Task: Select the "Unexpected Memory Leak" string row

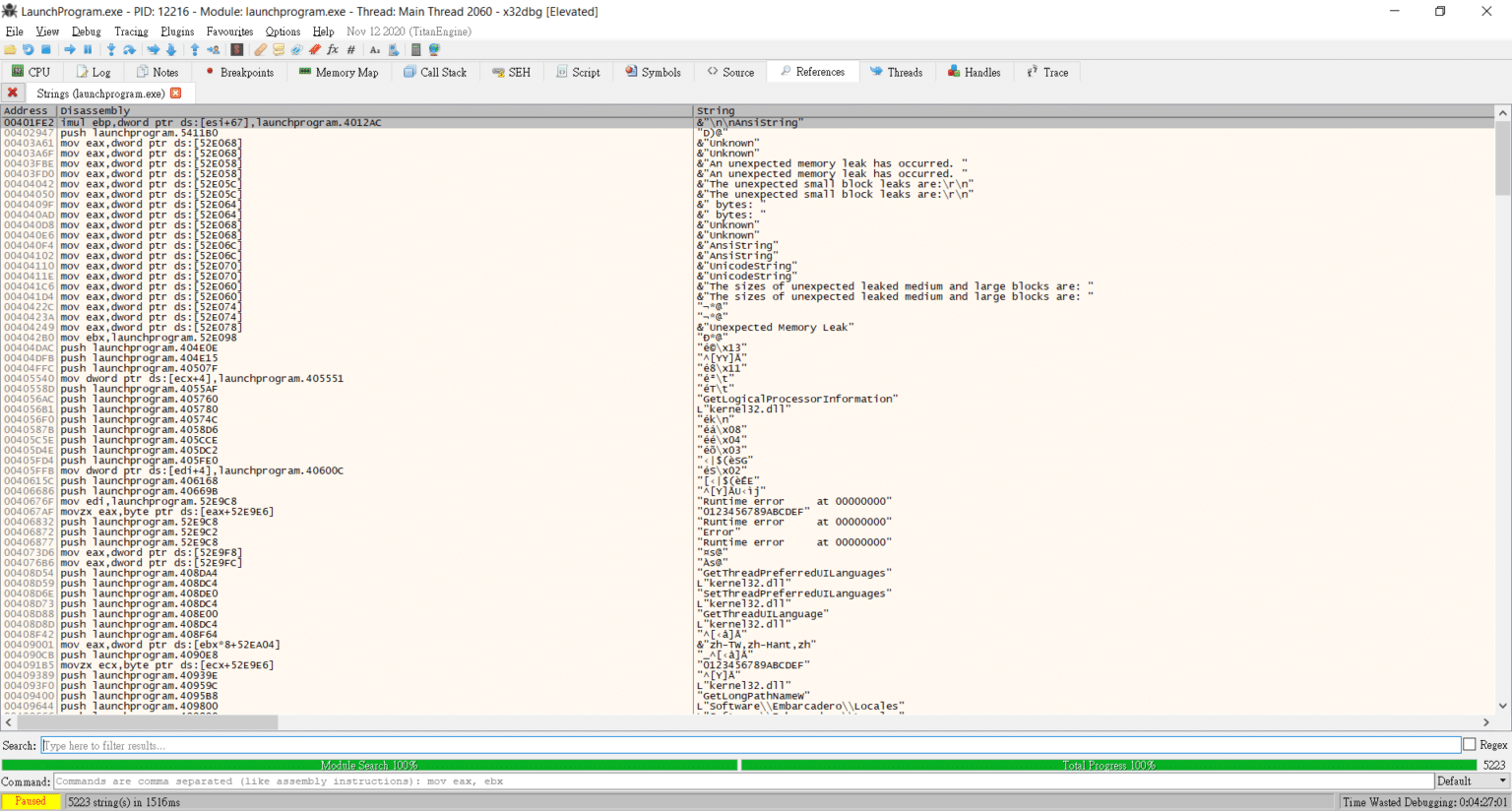Action: coord(748,328)
